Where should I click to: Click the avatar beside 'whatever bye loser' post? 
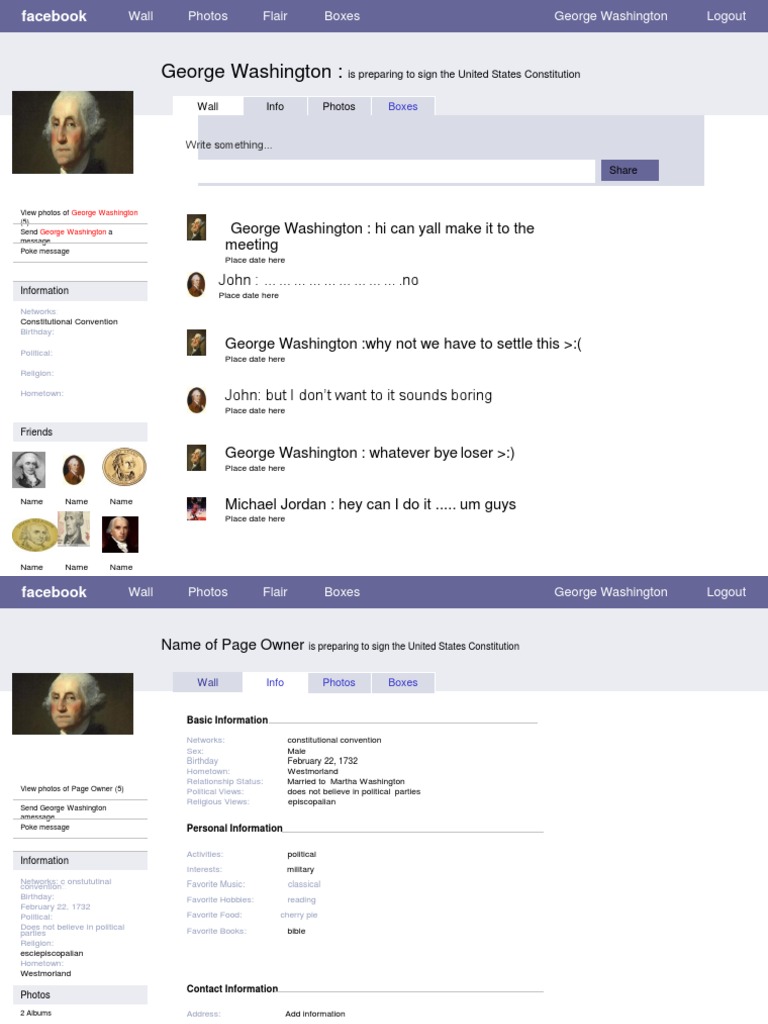click(x=197, y=458)
